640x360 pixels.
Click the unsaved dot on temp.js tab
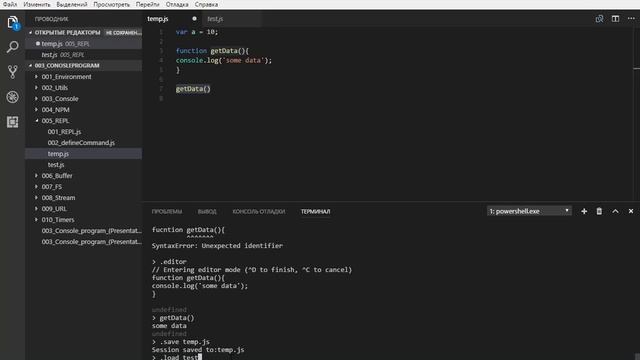click(194, 19)
